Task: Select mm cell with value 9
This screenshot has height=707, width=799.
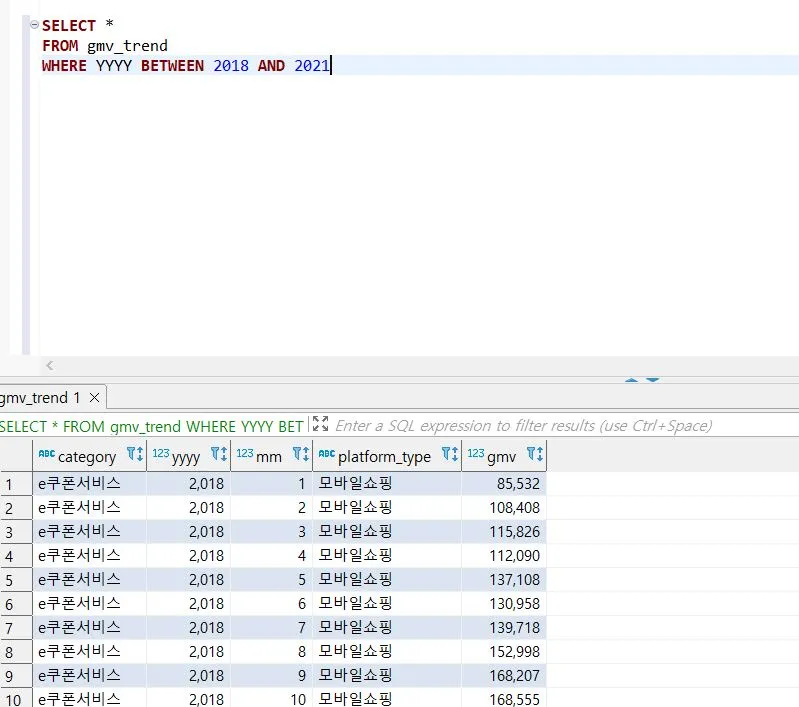Action: pyautogui.click(x=272, y=675)
